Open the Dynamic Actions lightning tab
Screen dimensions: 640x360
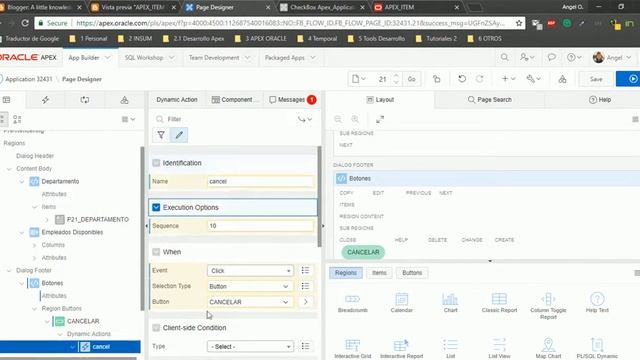coord(45,100)
